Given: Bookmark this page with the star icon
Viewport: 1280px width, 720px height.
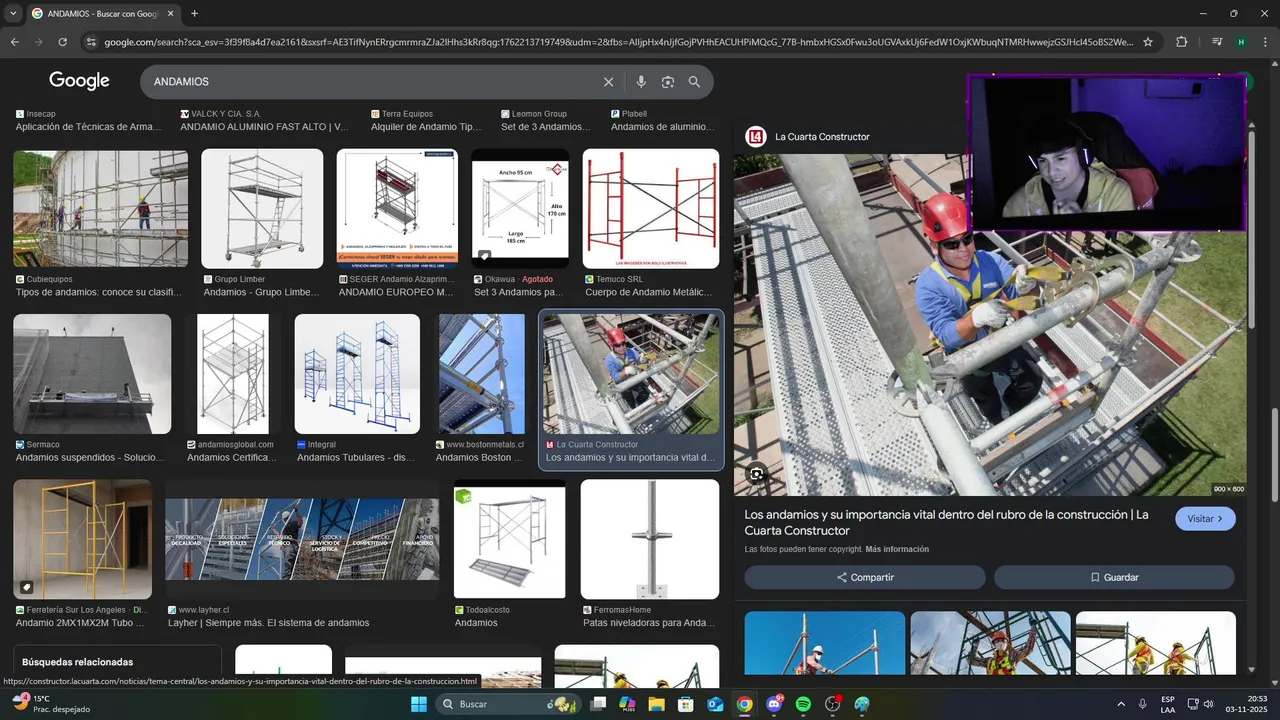Looking at the screenshot, I should [x=1148, y=42].
